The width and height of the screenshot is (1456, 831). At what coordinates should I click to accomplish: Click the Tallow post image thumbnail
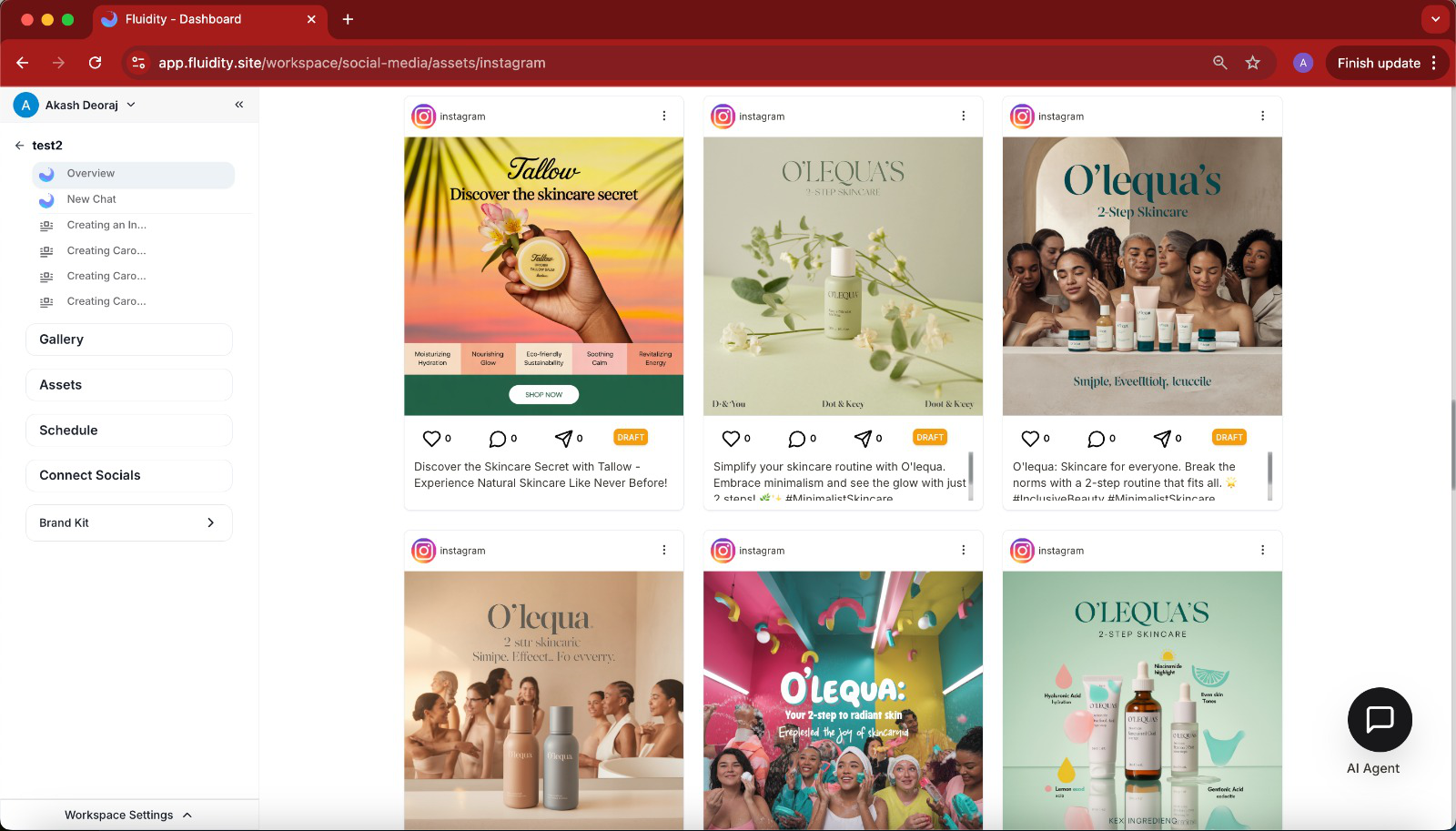pyautogui.click(x=543, y=276)
